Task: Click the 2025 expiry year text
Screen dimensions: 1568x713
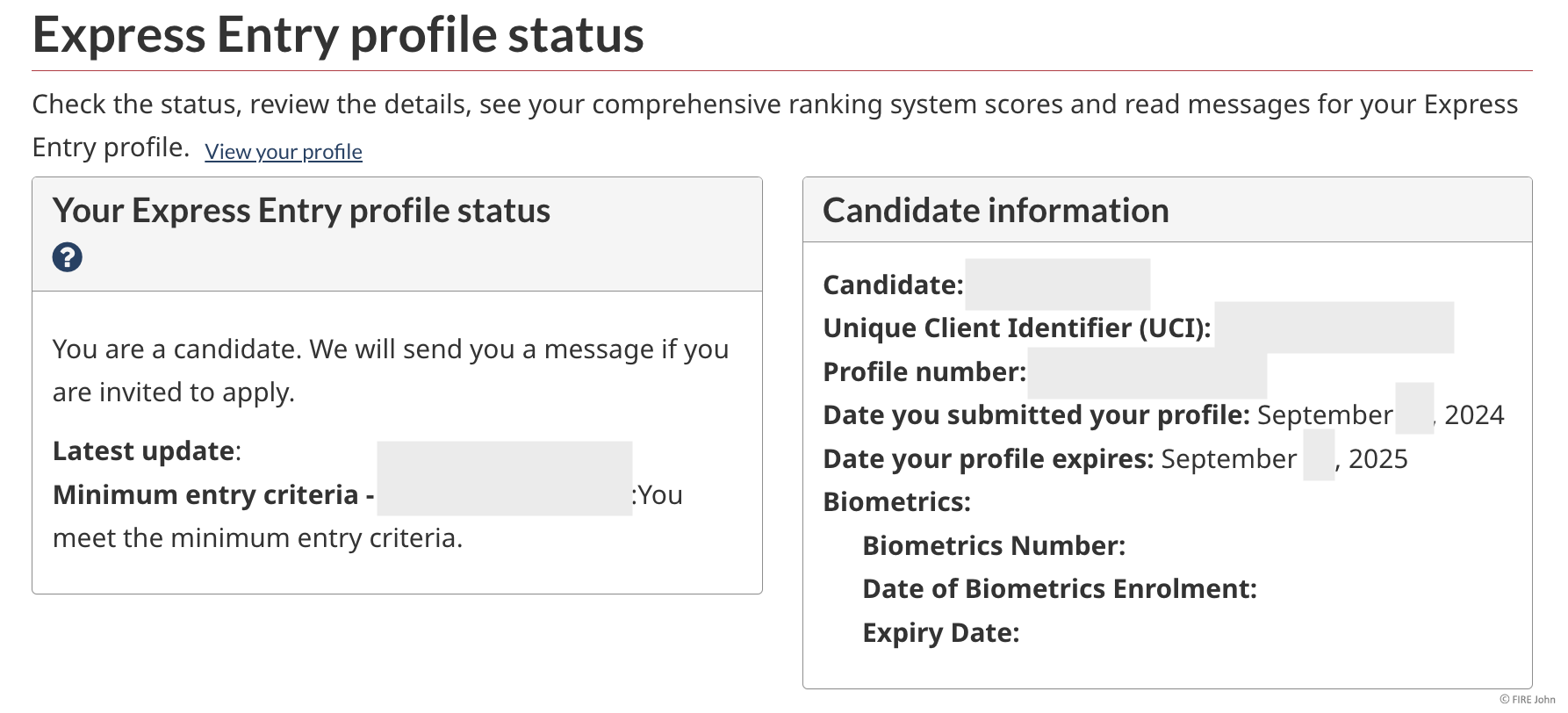Action: click(x=1377, y=459)
